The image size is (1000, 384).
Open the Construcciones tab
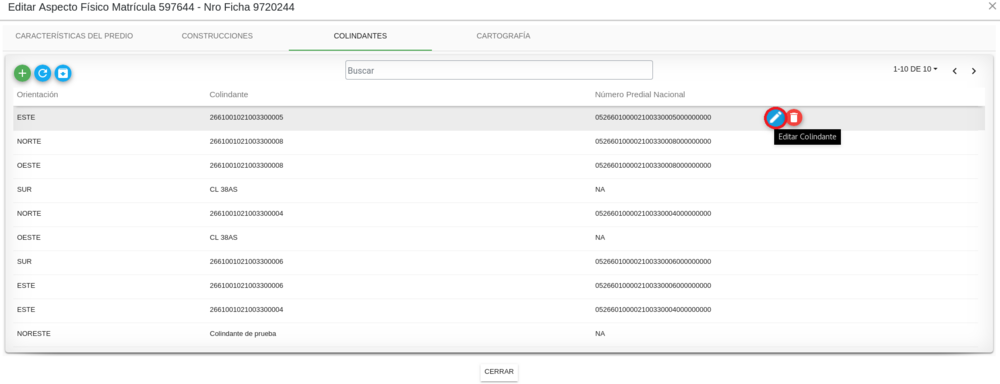point(217,36)
